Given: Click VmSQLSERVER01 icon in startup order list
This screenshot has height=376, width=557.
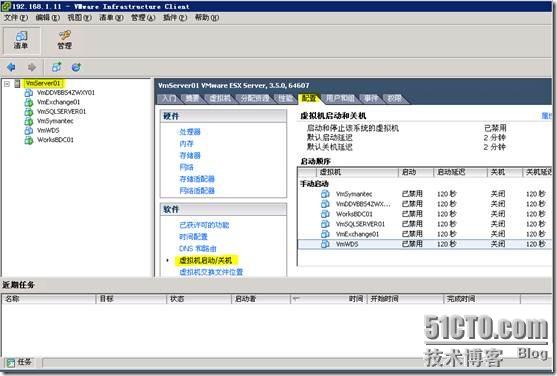Looking at the screenshot, I should [x=325, y=224].
